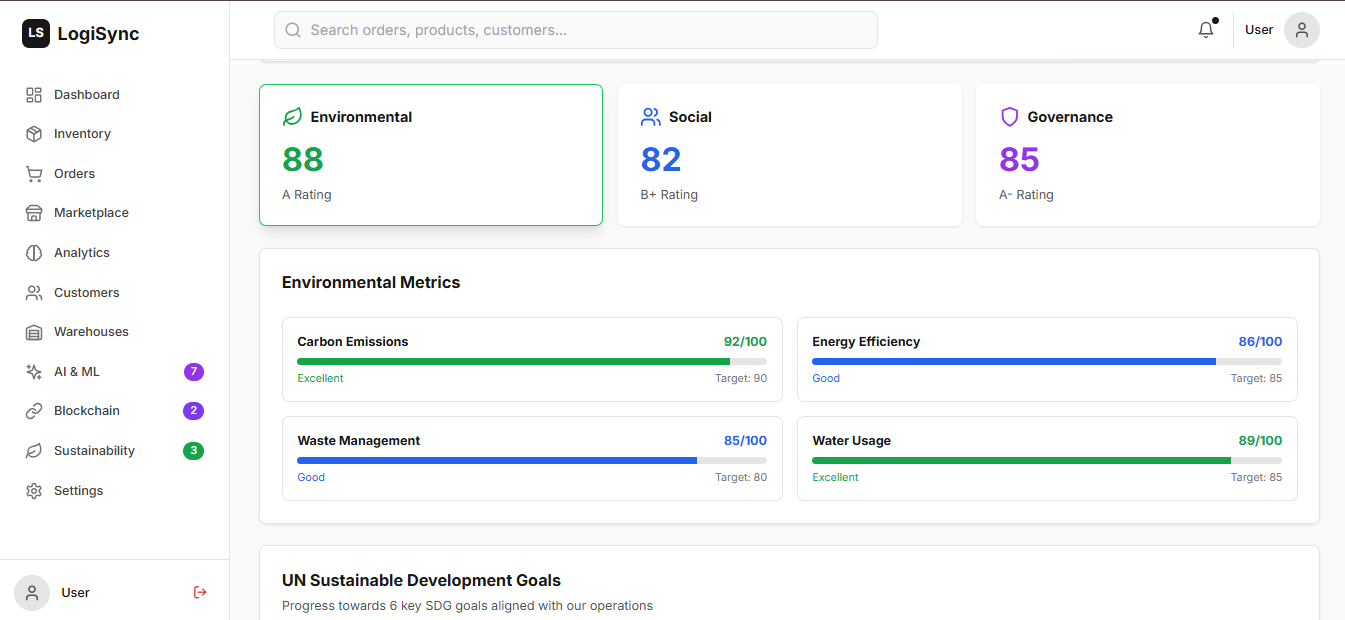Screen dimensions: 1345x620
Task: Click the search orders, products, customers field
Action: 576,30
